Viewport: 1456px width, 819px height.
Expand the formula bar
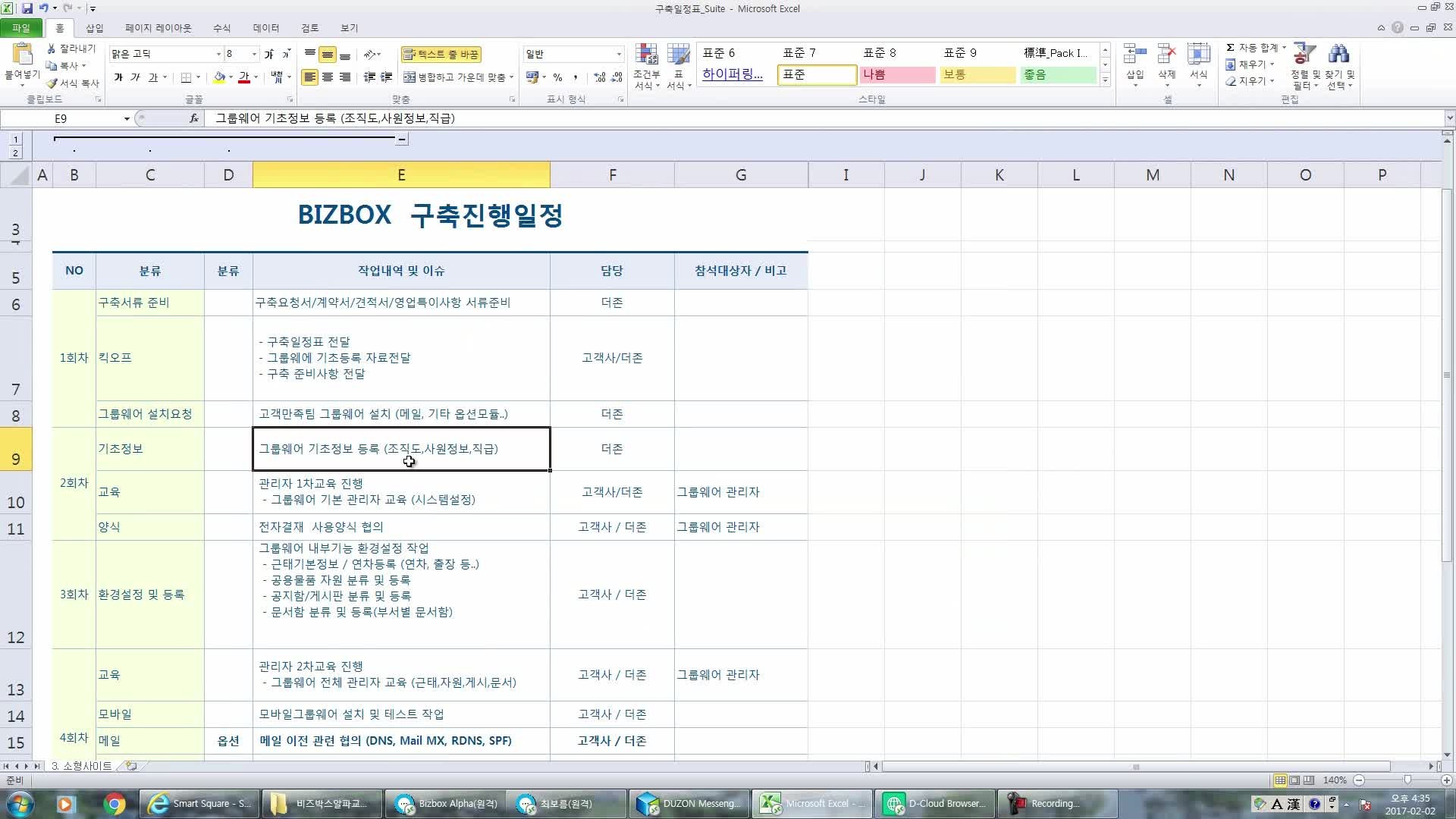tap(1449, 118)
